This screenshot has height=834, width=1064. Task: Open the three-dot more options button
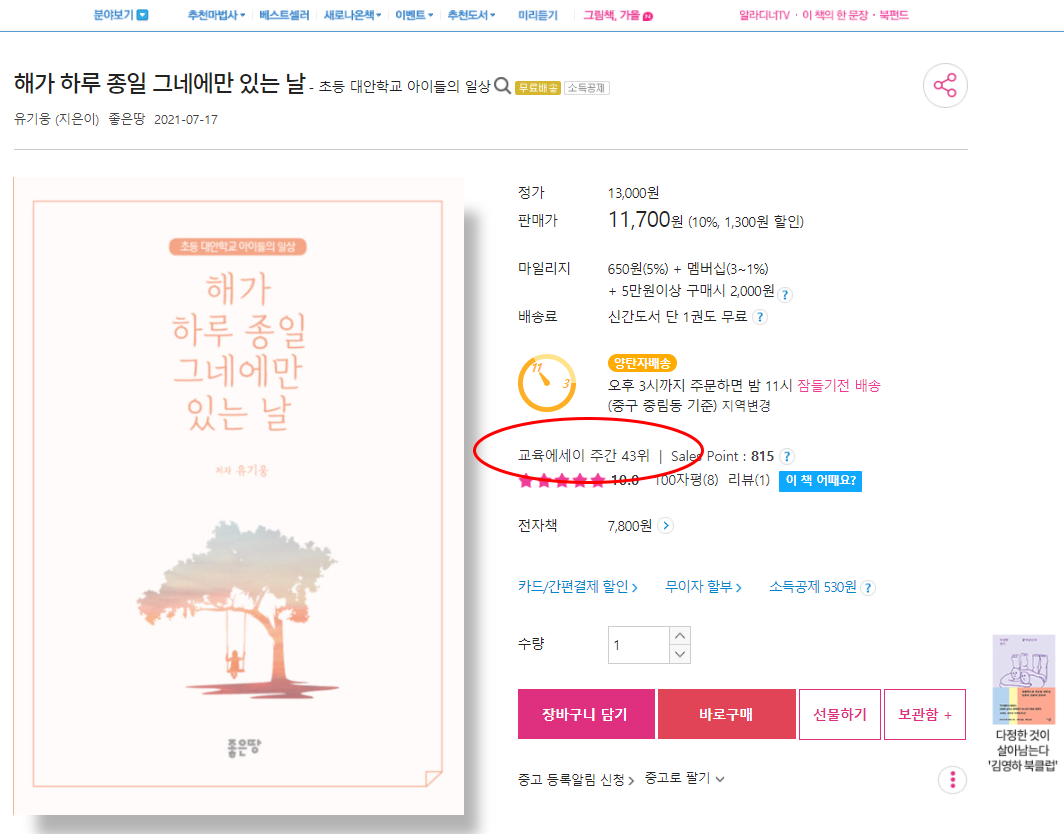tap(952, 780)
